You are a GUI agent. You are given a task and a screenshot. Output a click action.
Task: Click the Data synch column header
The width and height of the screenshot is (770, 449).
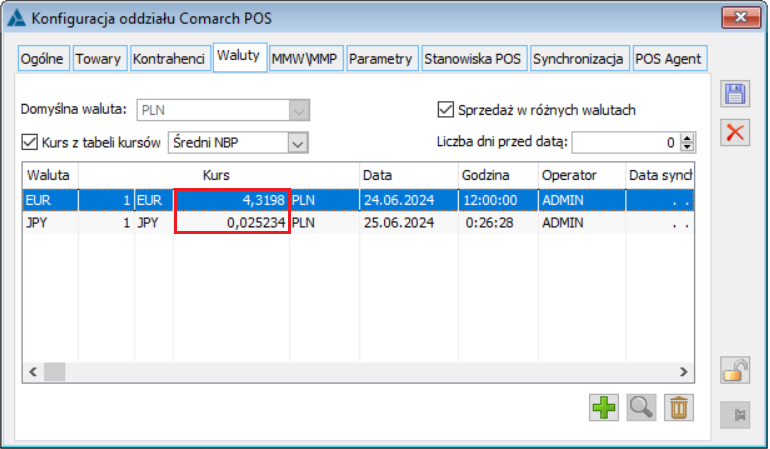click(660, 175)
